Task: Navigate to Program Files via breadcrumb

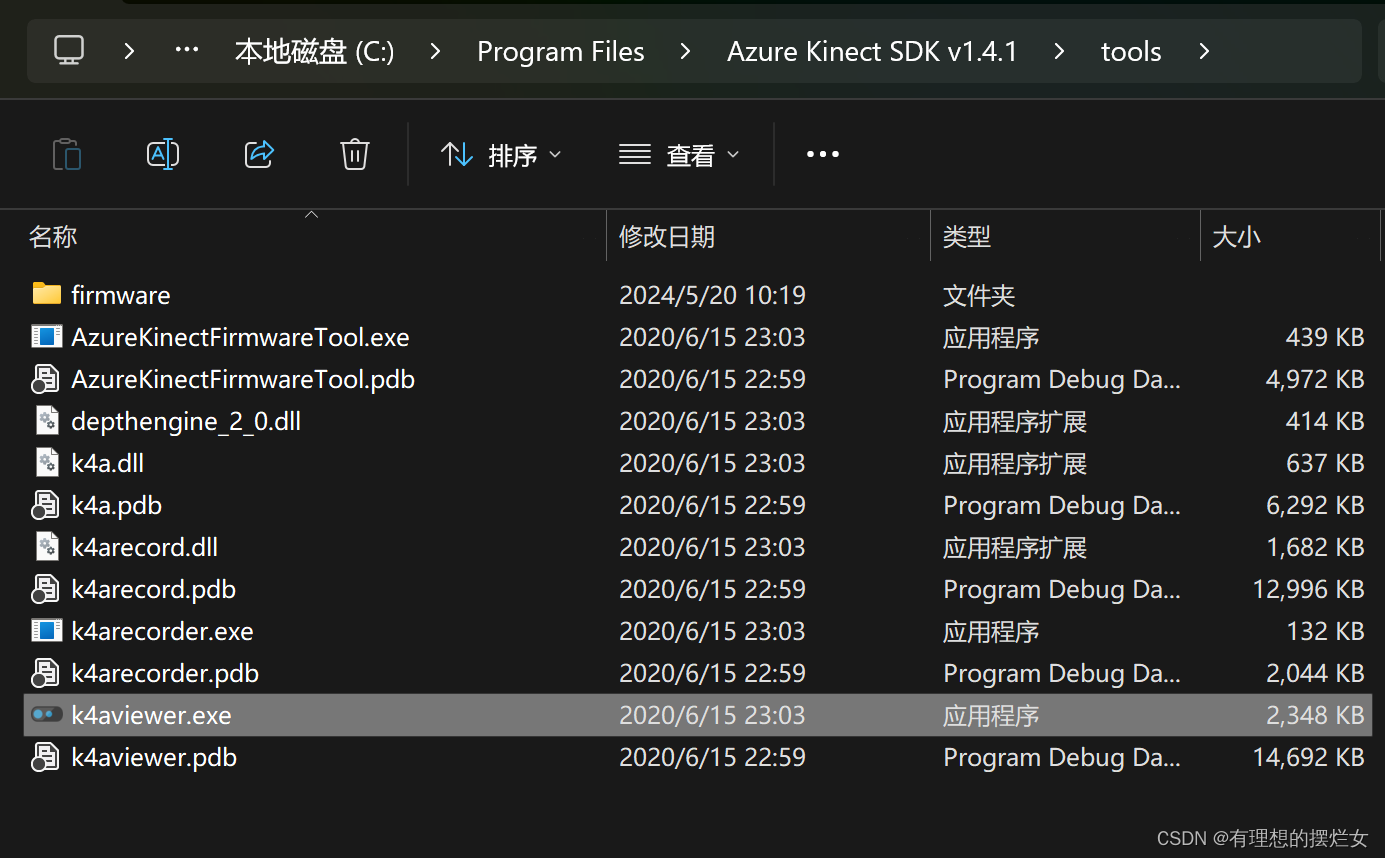Action: point(560,51)
